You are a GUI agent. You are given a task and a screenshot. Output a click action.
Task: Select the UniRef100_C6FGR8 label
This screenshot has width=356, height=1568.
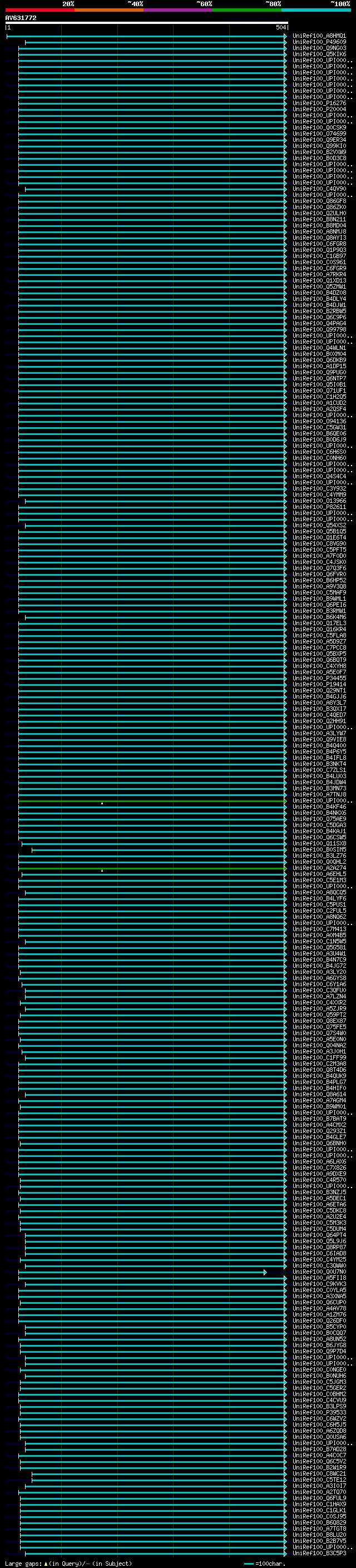click(x=319, y=244)
